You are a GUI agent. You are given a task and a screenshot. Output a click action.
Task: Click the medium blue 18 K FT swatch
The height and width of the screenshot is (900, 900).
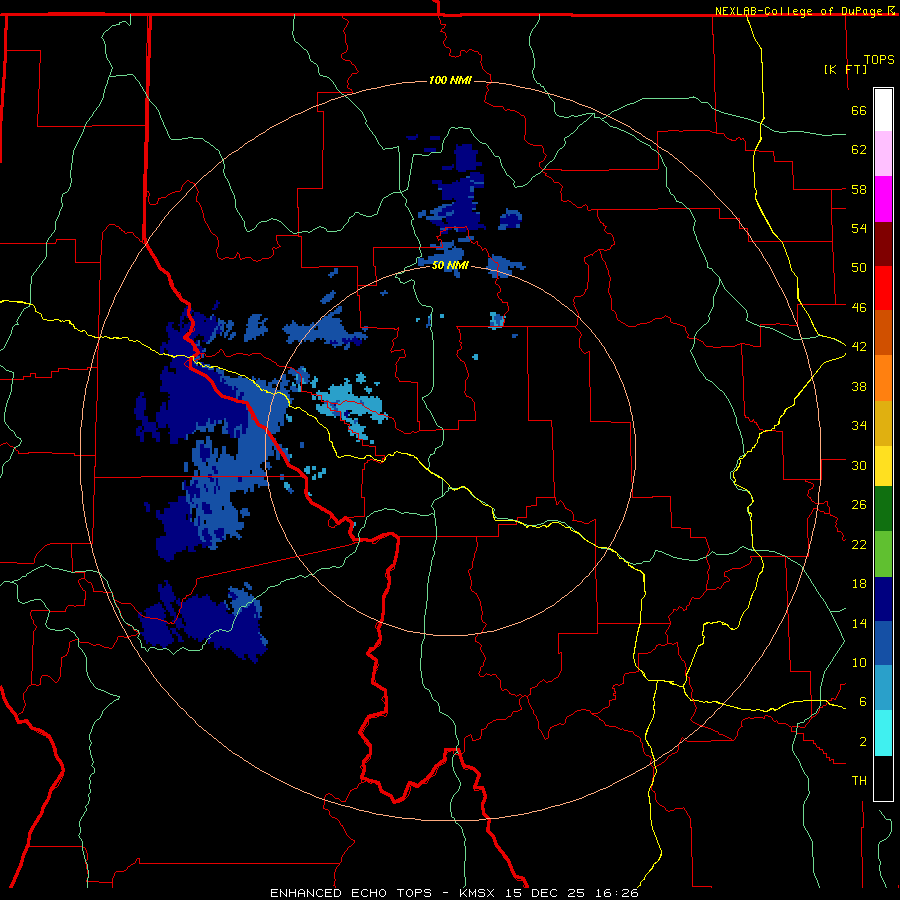pos(883,643)
